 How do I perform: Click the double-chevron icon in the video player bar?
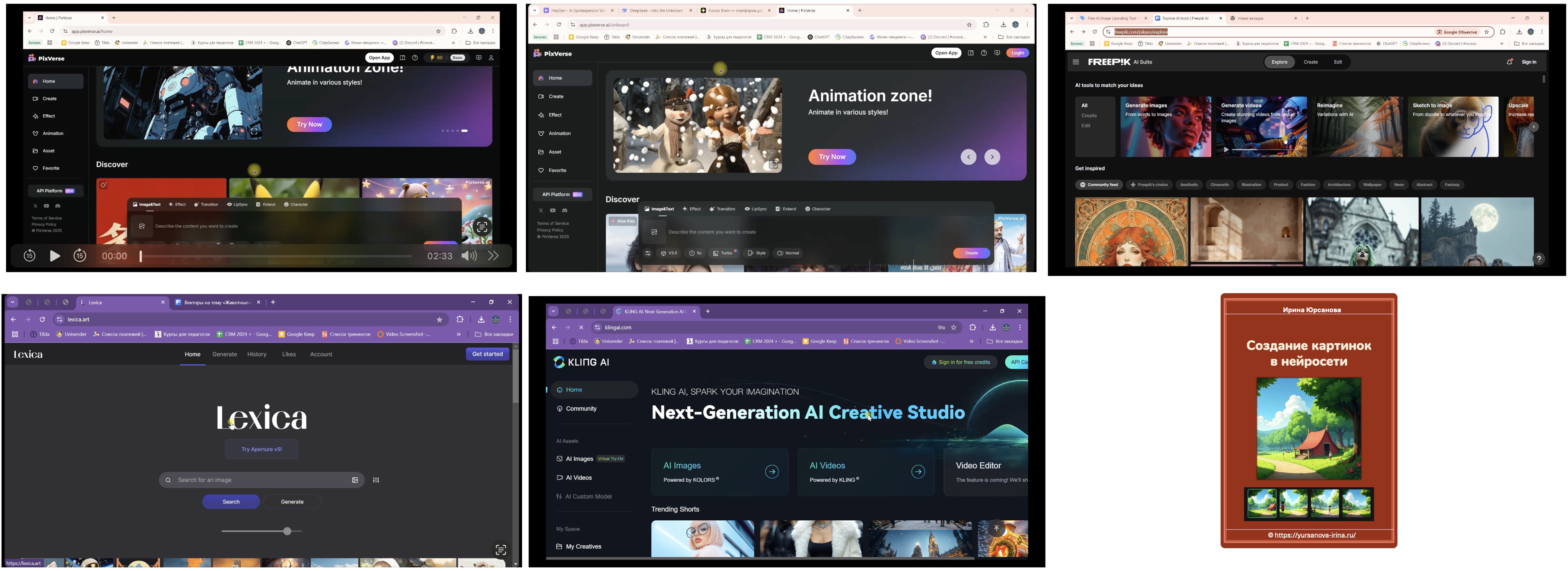pos(493,256)
